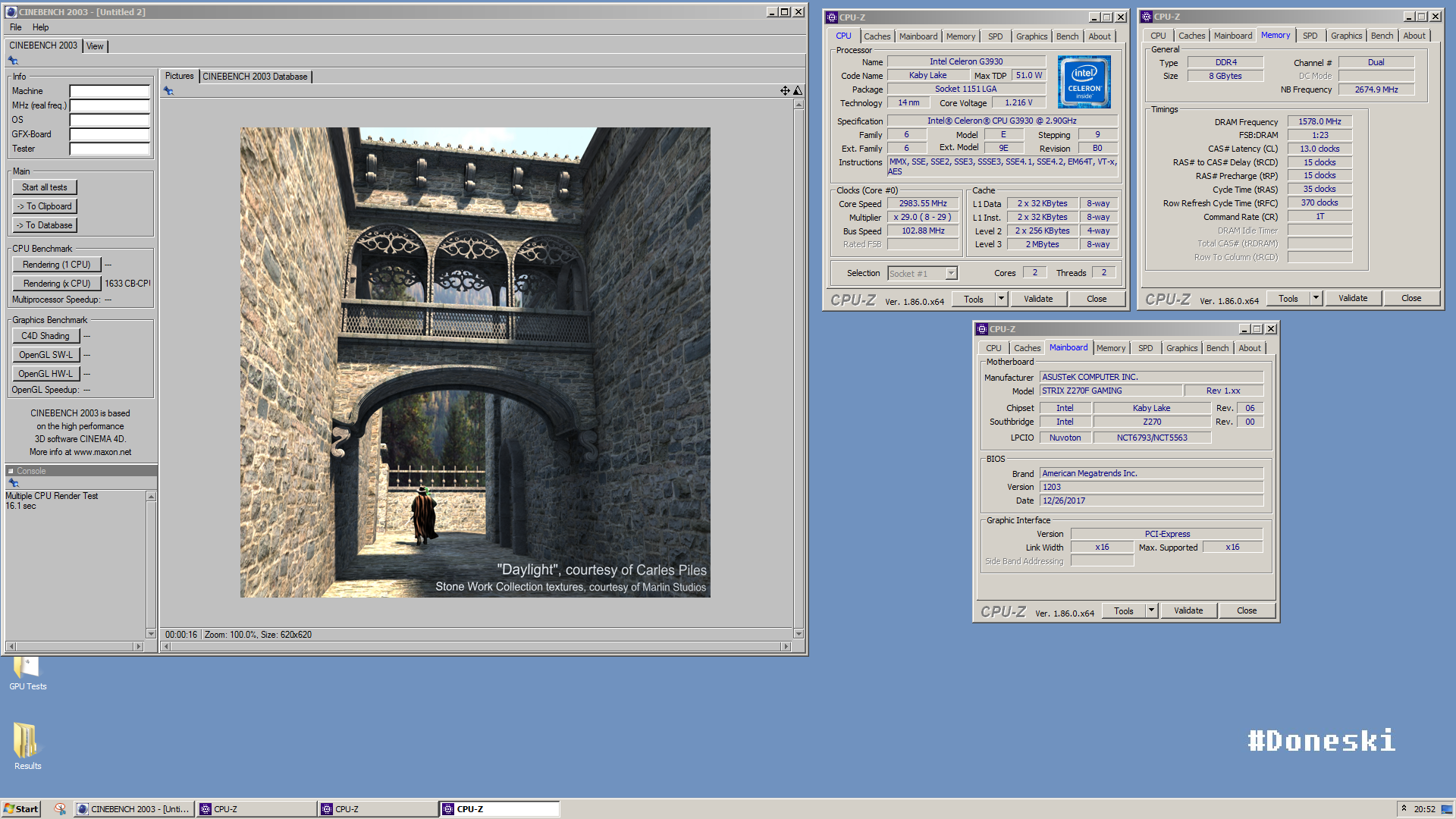Viewport: 1456px width, 819px height.
Task: Open the Help menu
Action: pos(40,27)
